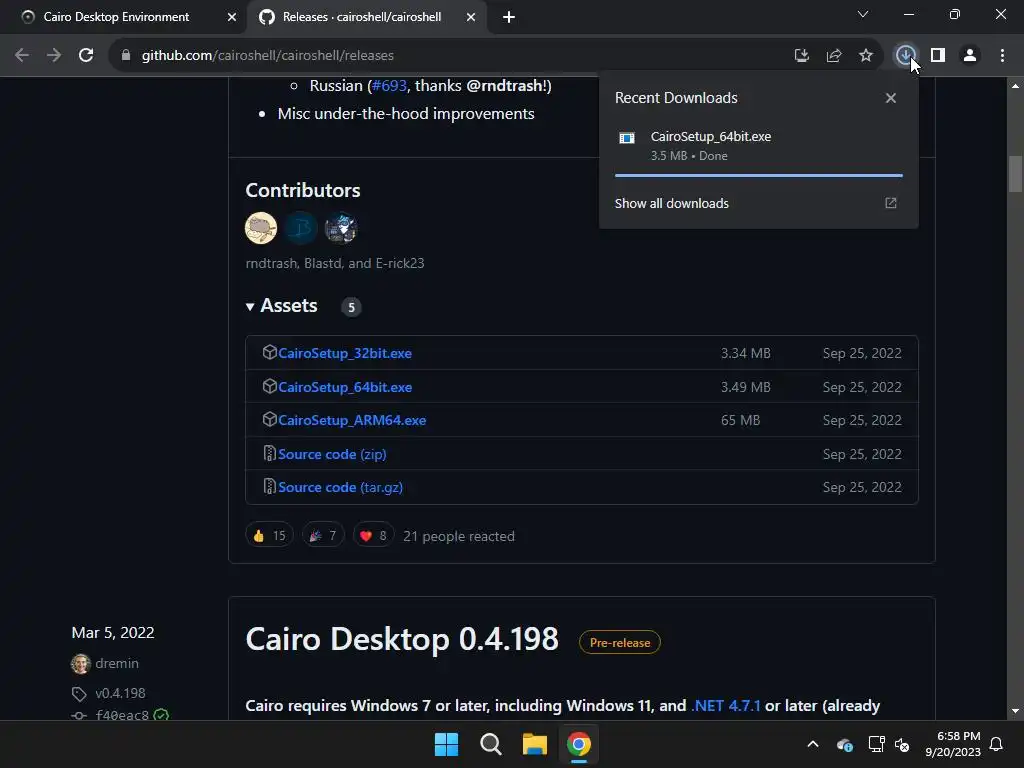View site information via lock icon
This screenshot has height=768, width=1024.
point(126,56)
